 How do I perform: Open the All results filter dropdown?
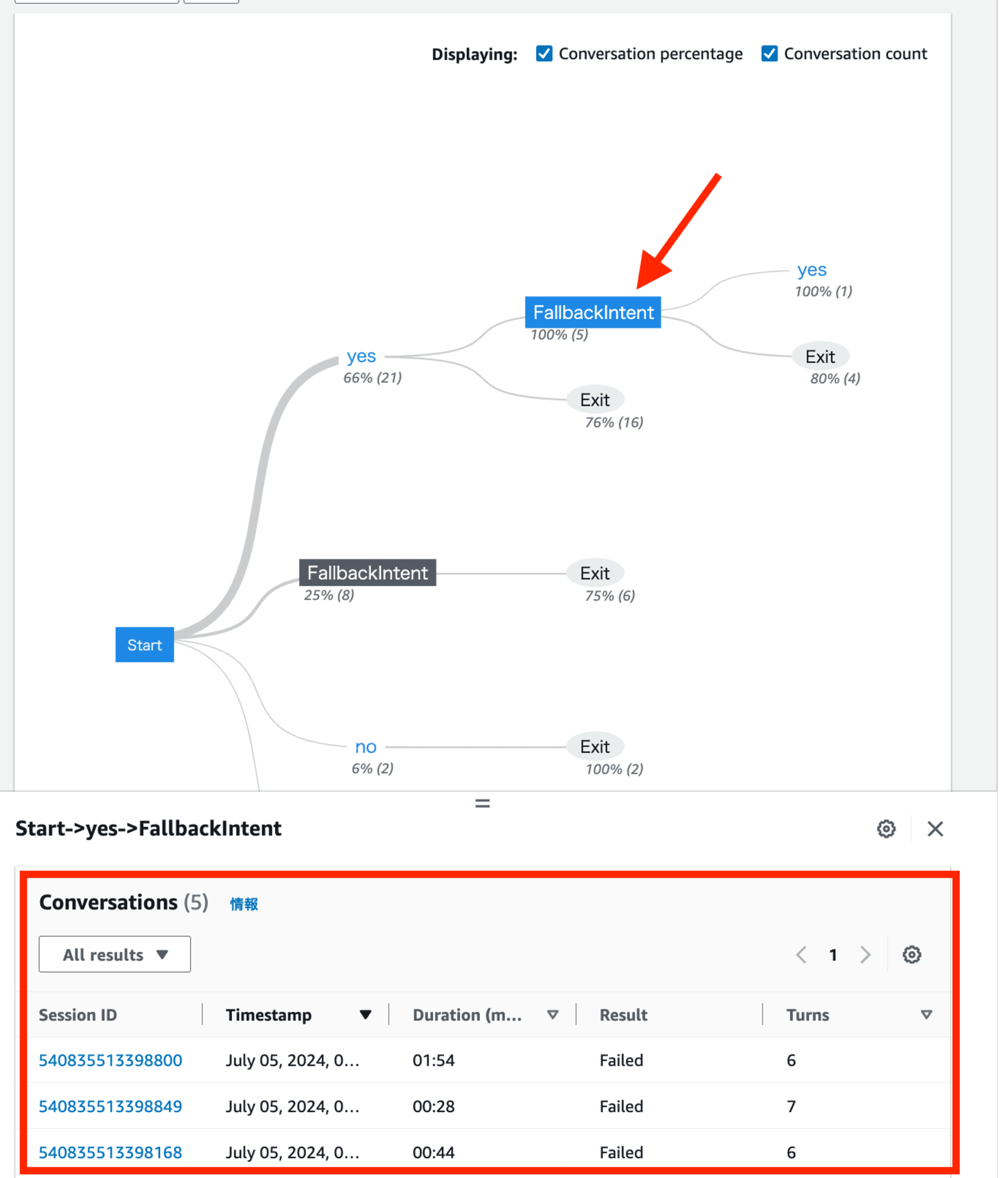[115, 954]
